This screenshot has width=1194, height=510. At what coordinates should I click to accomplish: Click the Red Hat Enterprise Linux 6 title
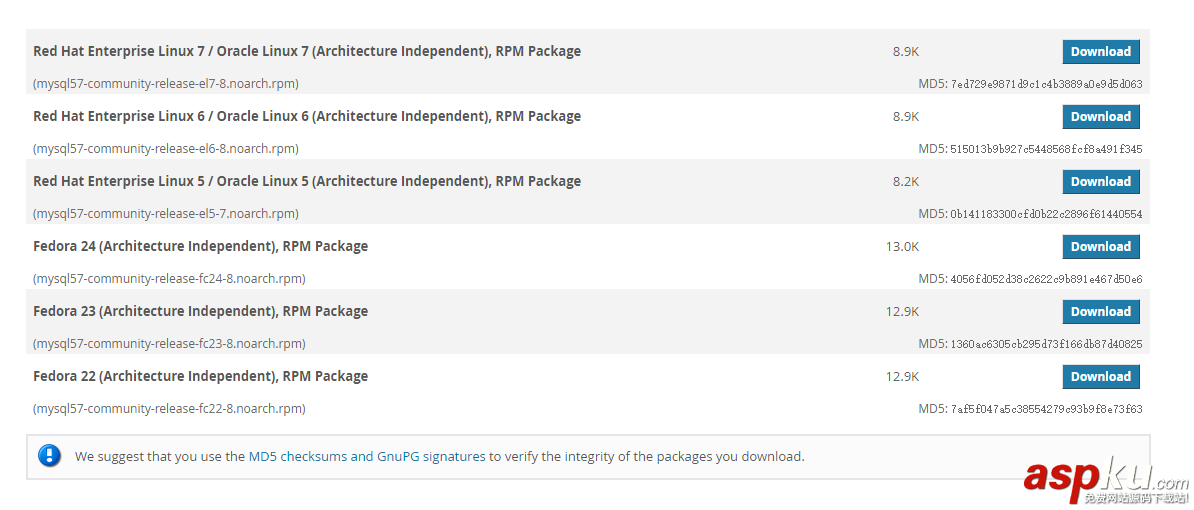pyautogui.click(x=306, y=117)
